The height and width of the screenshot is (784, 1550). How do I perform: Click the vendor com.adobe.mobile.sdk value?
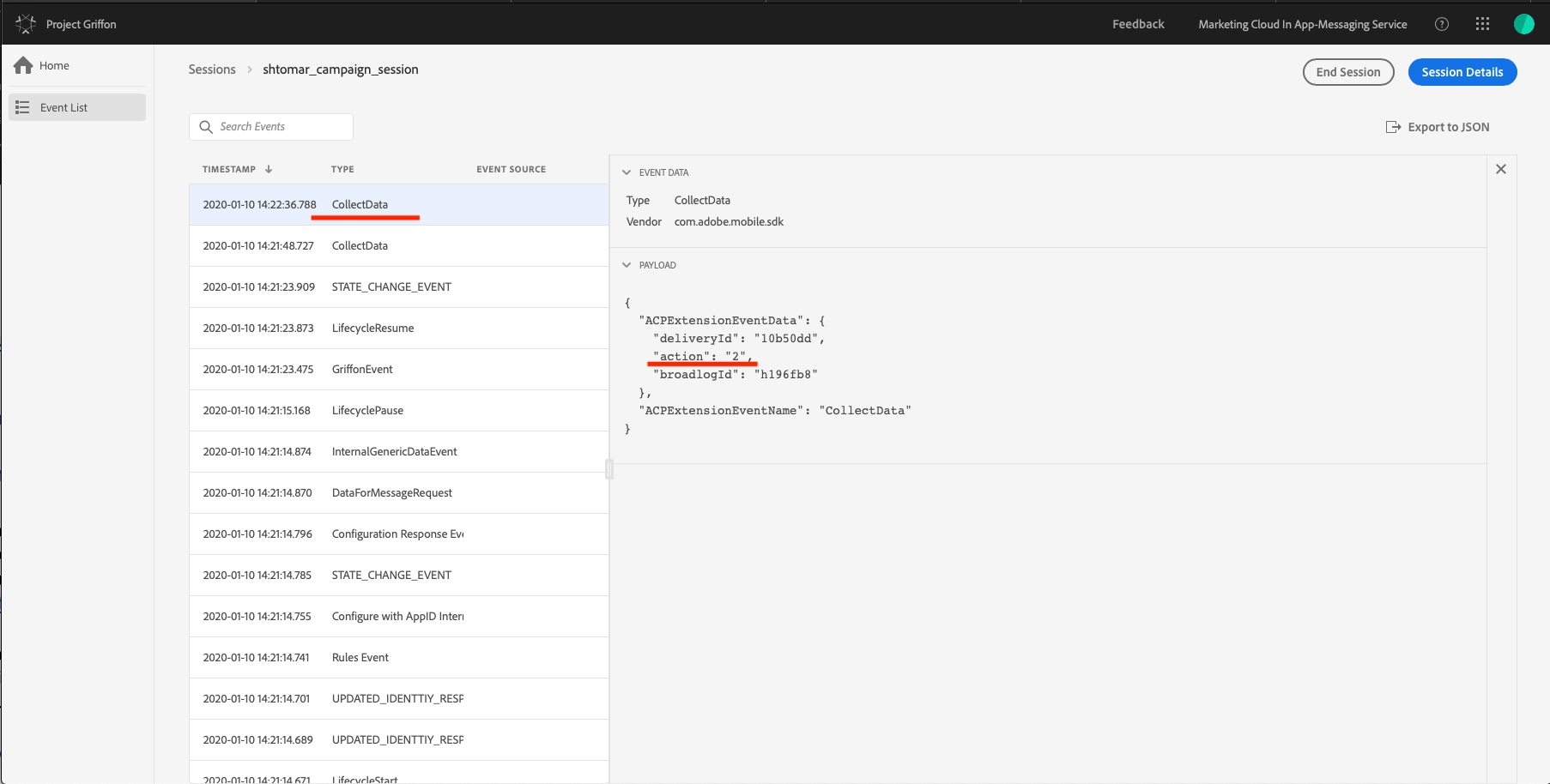pyautogui.click(x=729, y=221)
